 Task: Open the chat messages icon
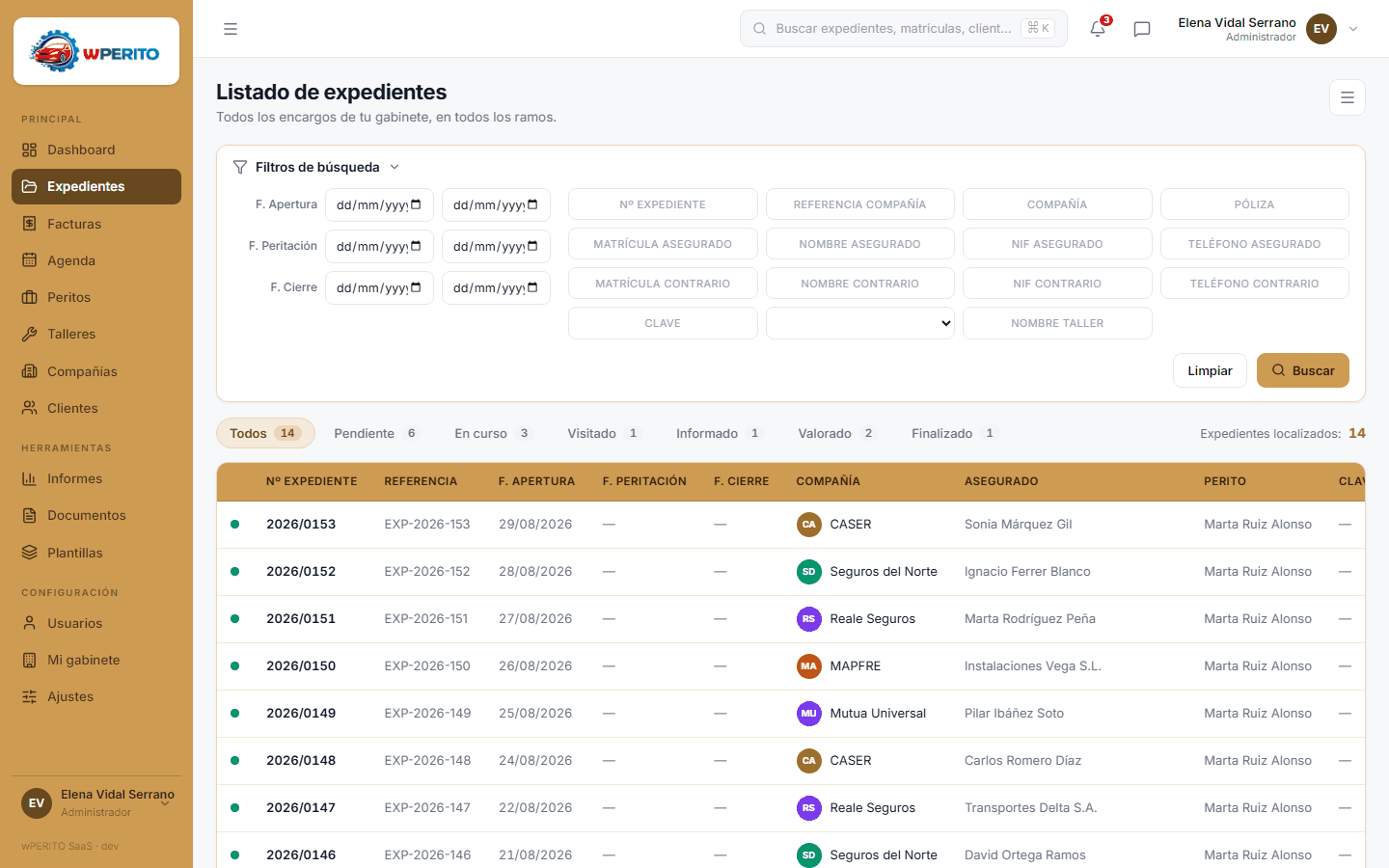coord(1142,29)
